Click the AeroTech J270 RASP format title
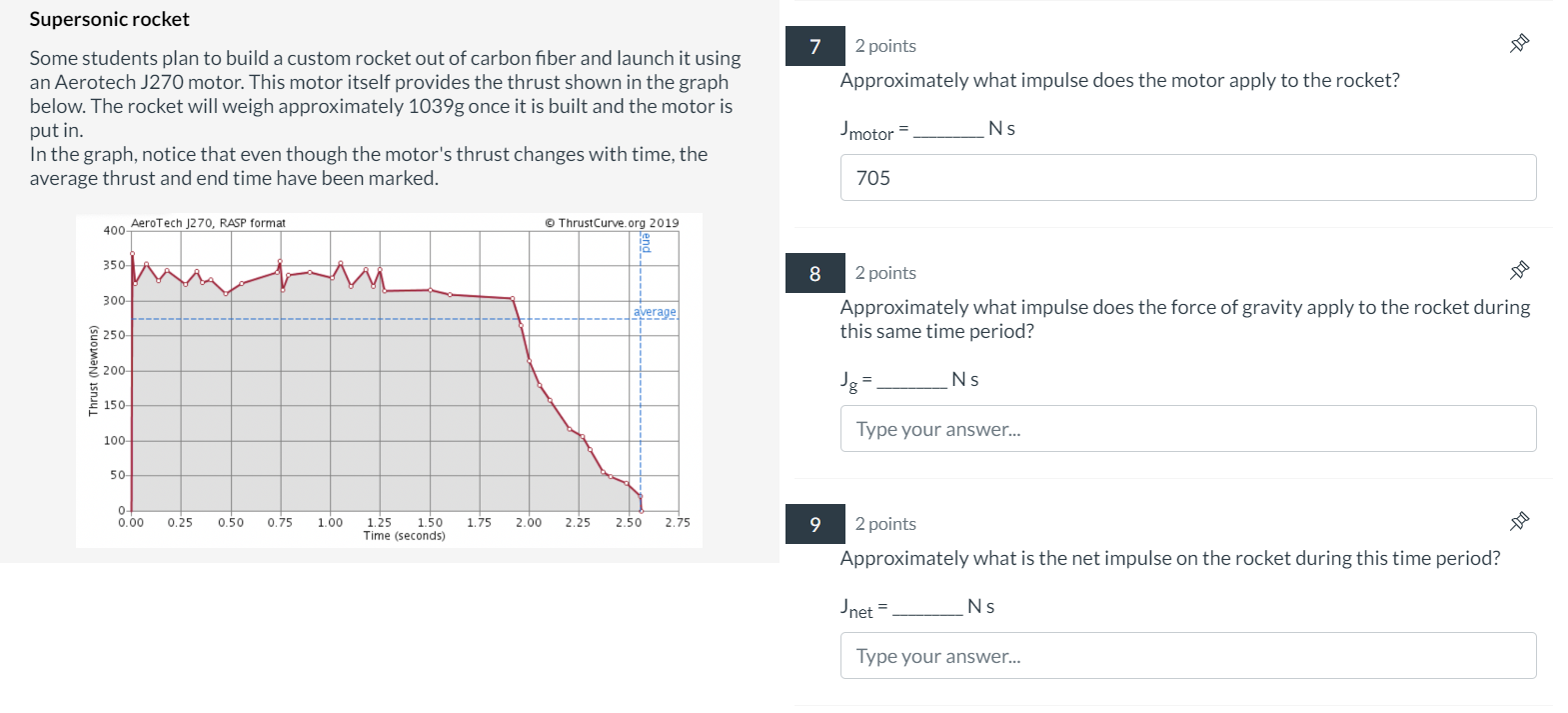The height and width of the screenshot is (713, 1568). point(207,222)
